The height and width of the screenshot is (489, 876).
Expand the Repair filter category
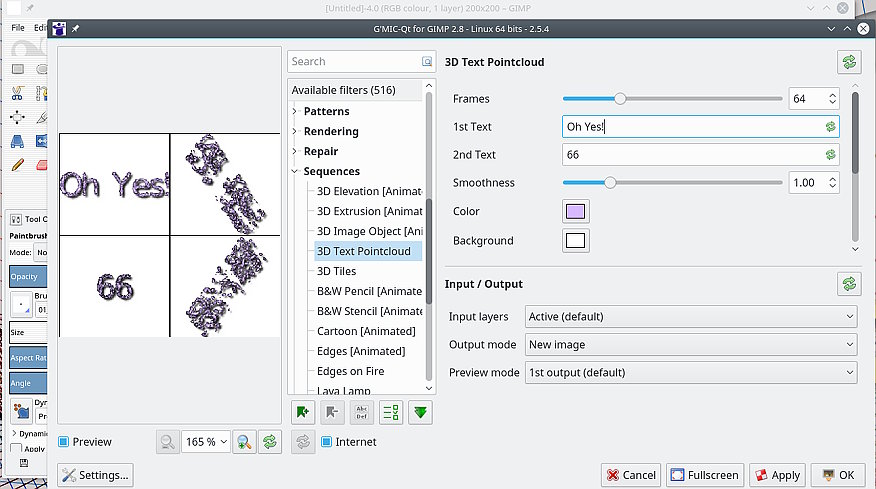[294, 151]
